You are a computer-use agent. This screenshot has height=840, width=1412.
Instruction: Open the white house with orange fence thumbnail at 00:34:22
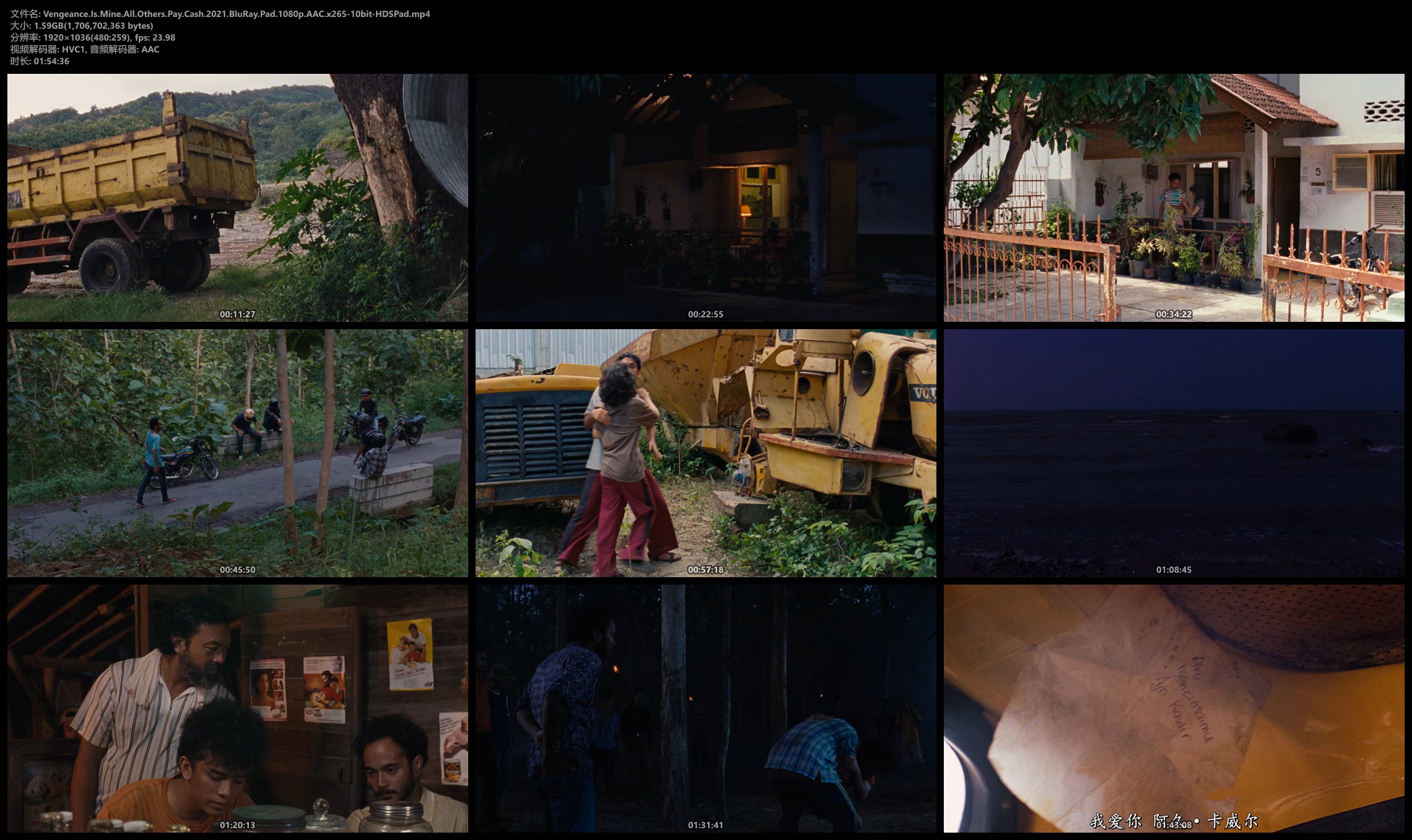coord(1174,197)
